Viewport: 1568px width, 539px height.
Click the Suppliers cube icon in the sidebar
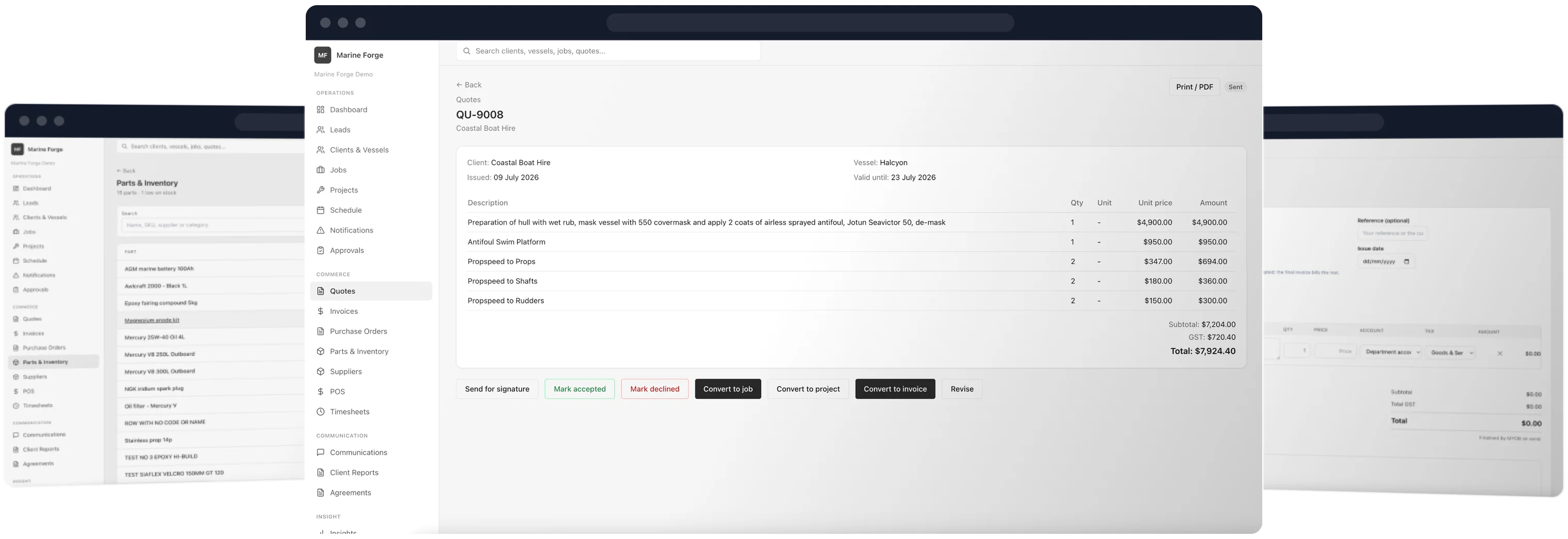click(320, 371)
